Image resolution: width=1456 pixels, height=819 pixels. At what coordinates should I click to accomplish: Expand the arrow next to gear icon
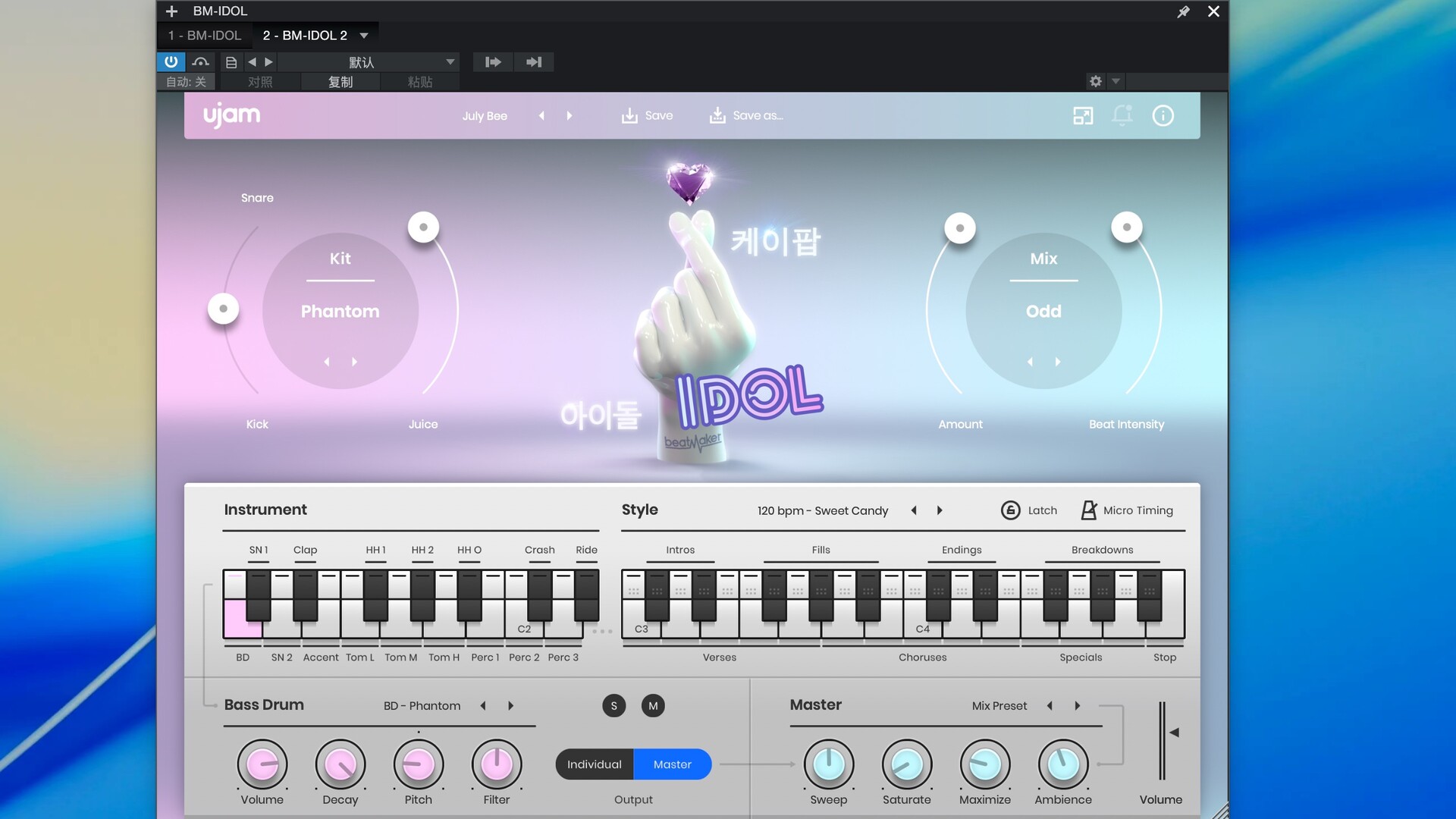(x=1116, y=81)
